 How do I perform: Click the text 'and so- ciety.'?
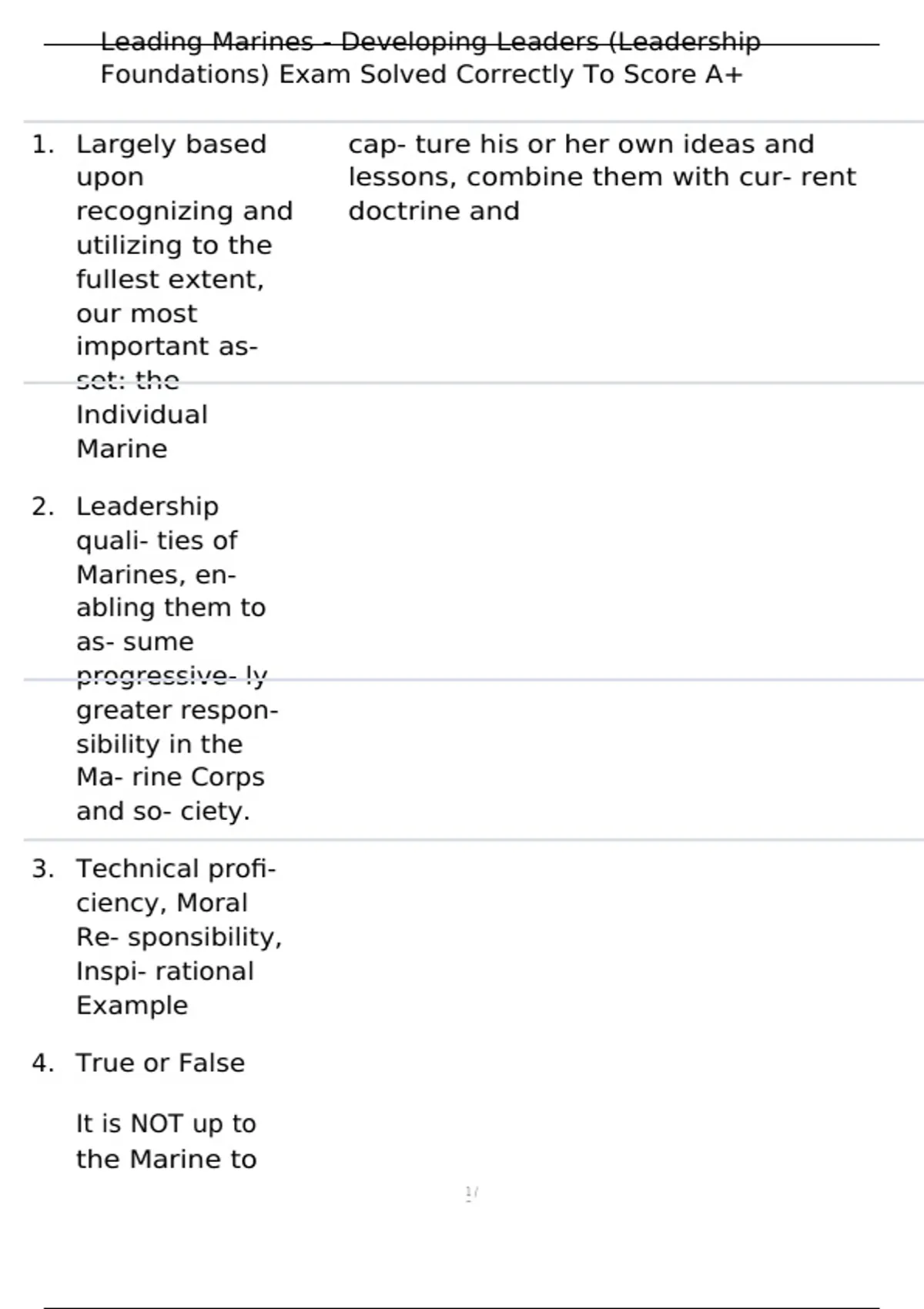(x=163, y=811)
